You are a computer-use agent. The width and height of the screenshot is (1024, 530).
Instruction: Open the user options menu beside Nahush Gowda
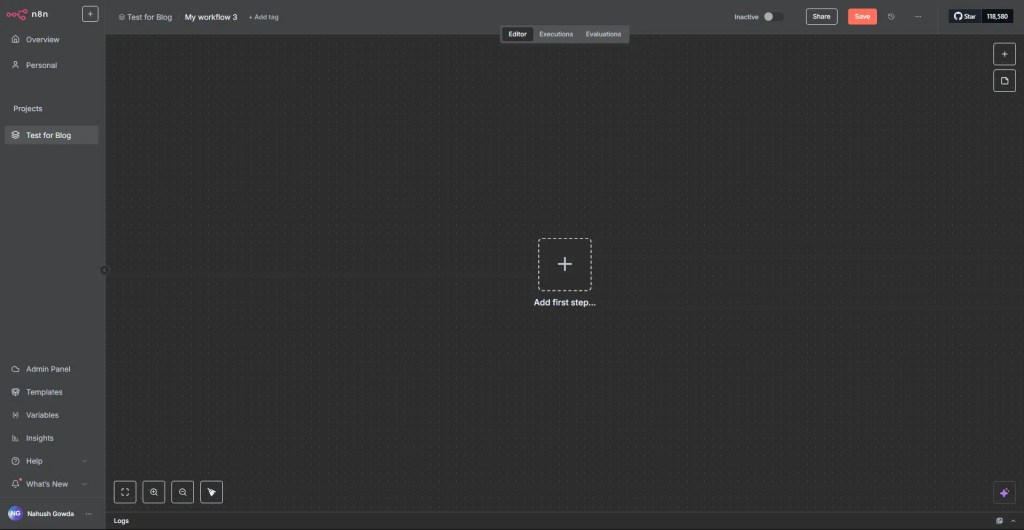coord(89,514)
